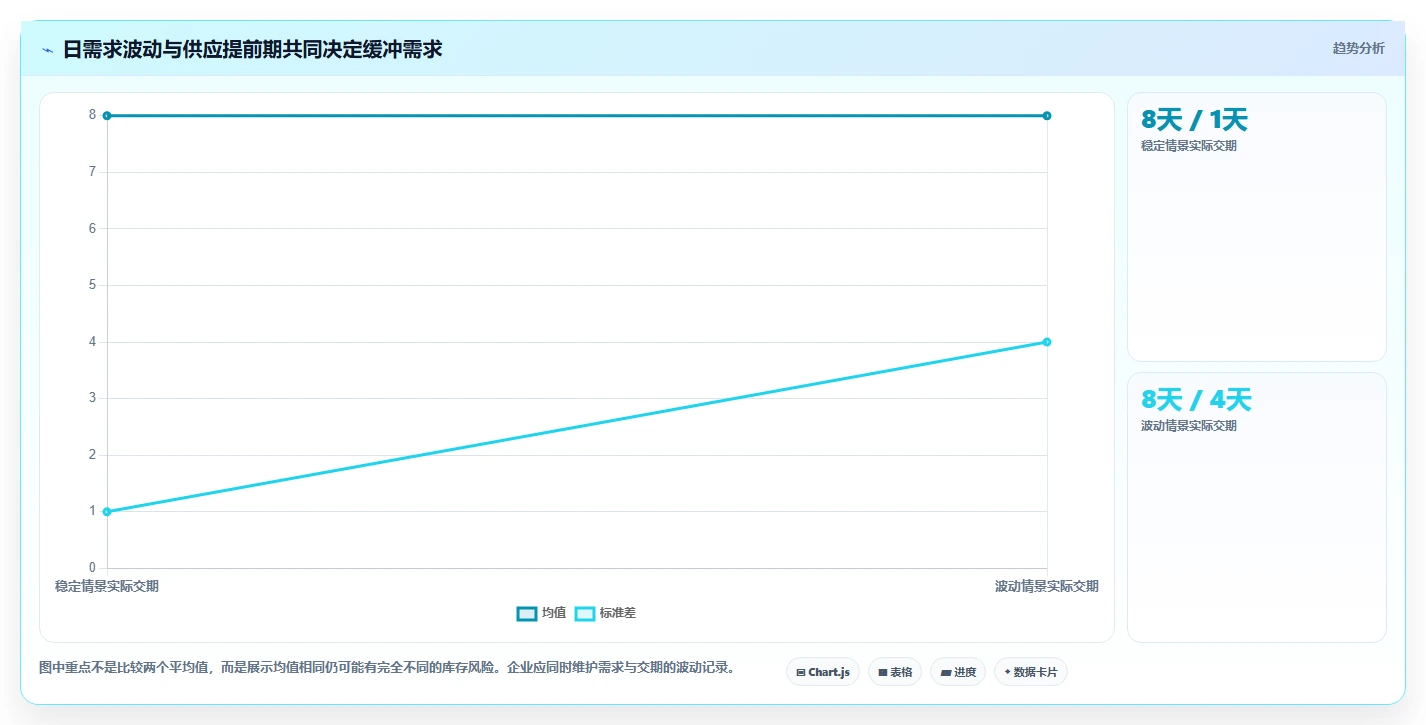Click the y-axis tick label 0

[x=92, y=568]
